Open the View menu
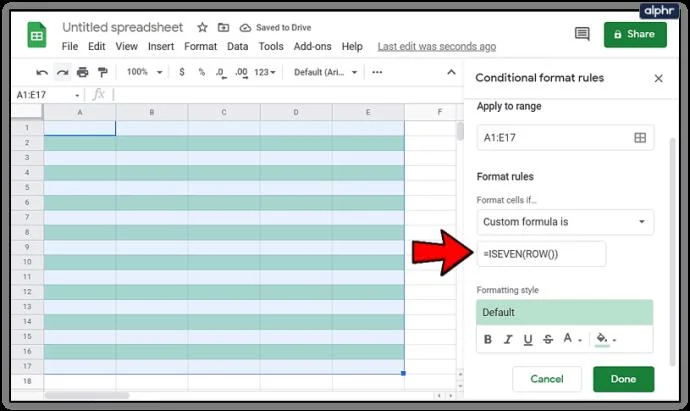The width and height of the screenshot is (690, 411). 126,46
